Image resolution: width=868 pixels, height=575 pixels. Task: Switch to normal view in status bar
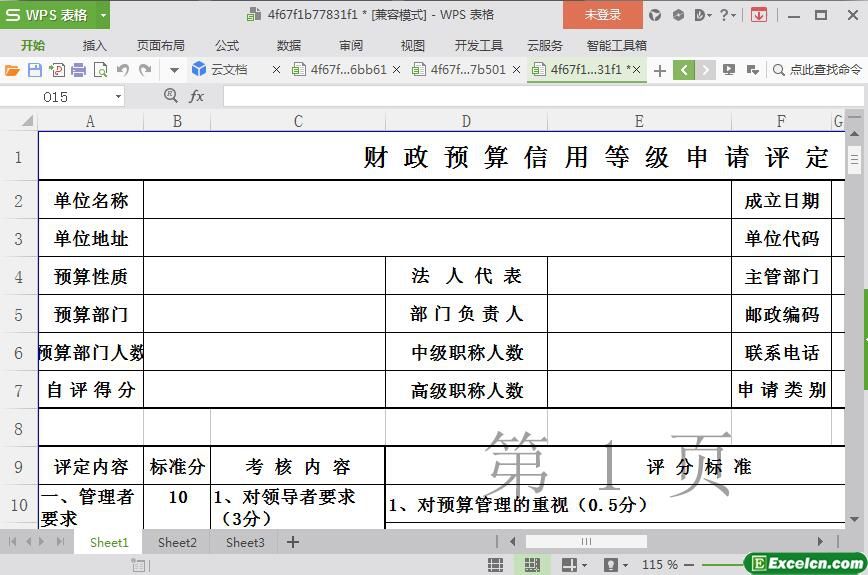click(x=495, y=565)
